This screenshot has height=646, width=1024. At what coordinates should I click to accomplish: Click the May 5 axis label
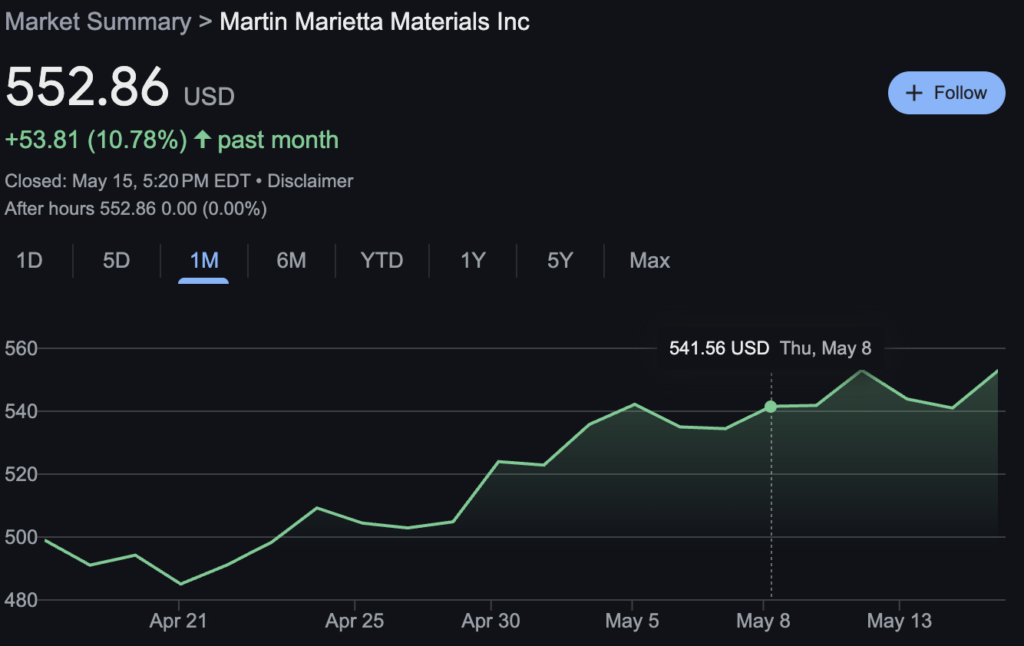pos(632,621)
